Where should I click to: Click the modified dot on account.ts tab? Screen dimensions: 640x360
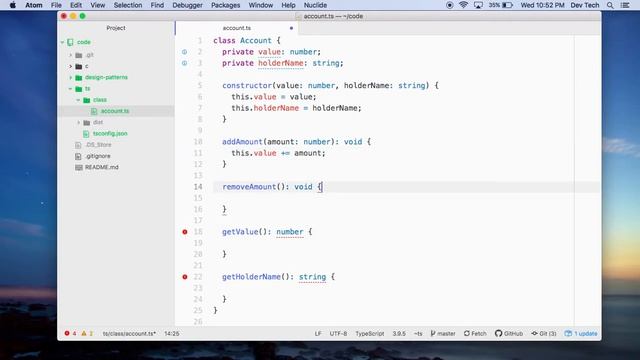(x=291, y=28)
